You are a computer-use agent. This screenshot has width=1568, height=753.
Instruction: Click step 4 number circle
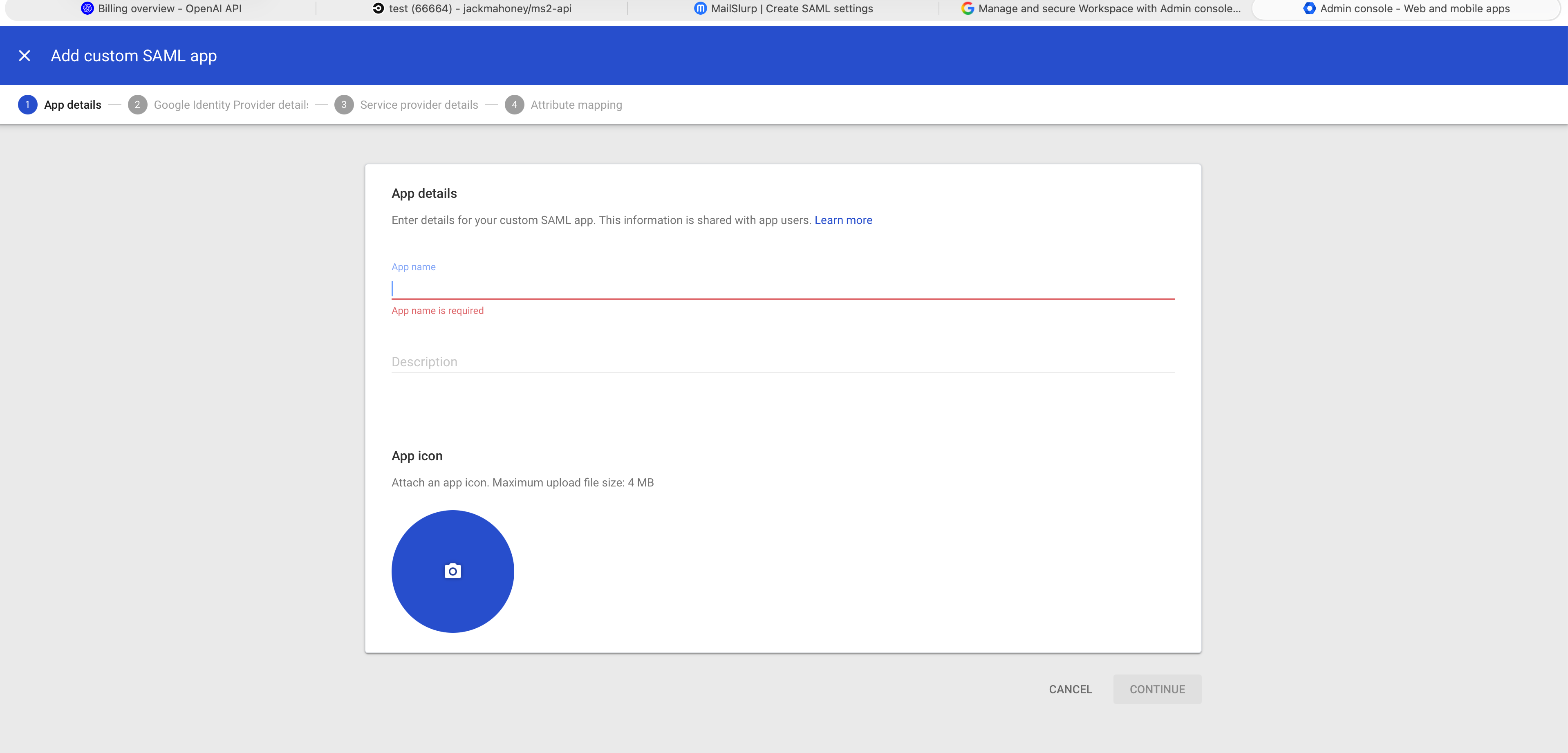tap(514, 105)
